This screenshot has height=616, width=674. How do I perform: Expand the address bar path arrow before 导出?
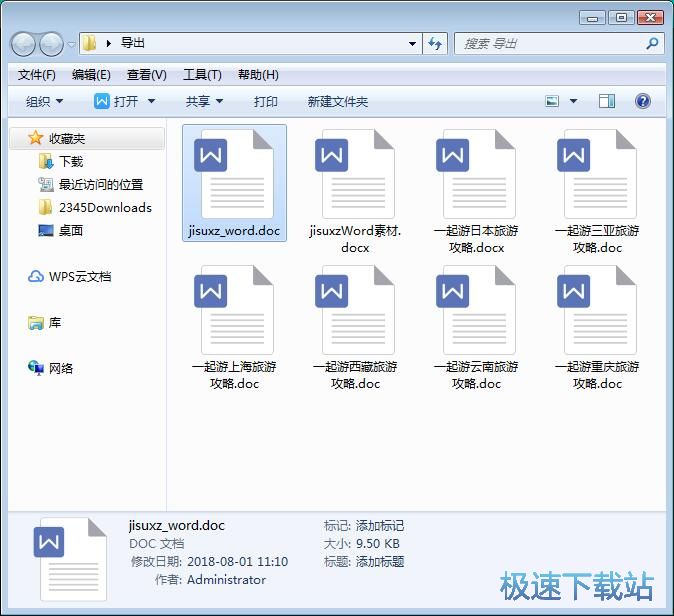pos(109,43)
